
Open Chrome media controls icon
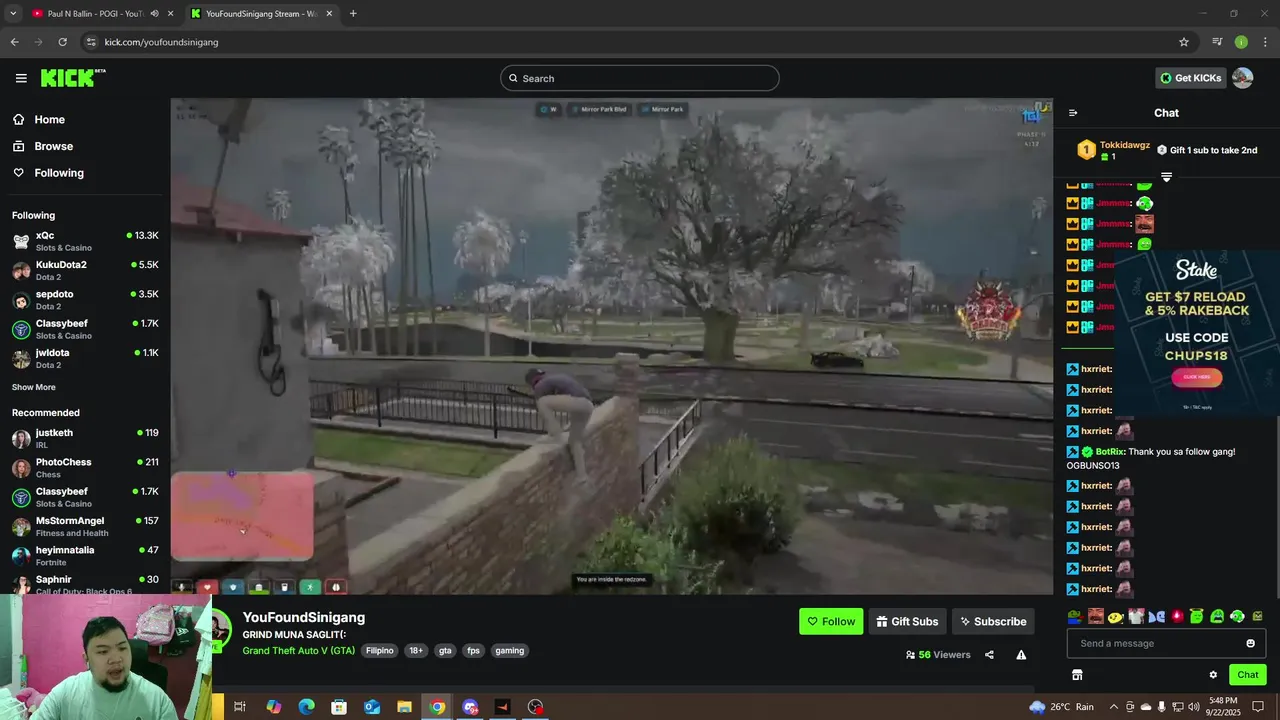(1217, 42)
